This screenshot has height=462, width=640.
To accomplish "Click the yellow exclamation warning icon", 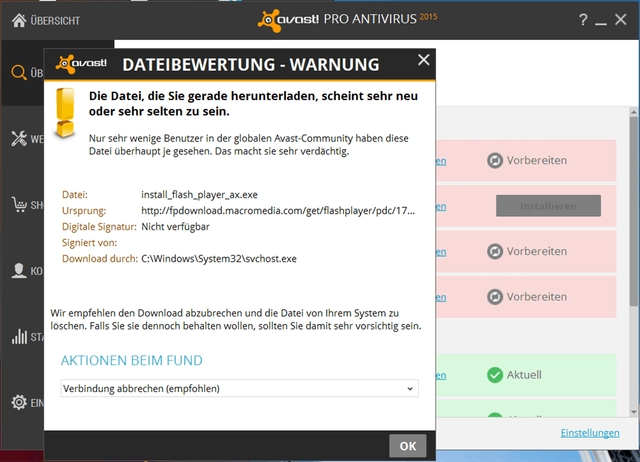I will [65, 113].
